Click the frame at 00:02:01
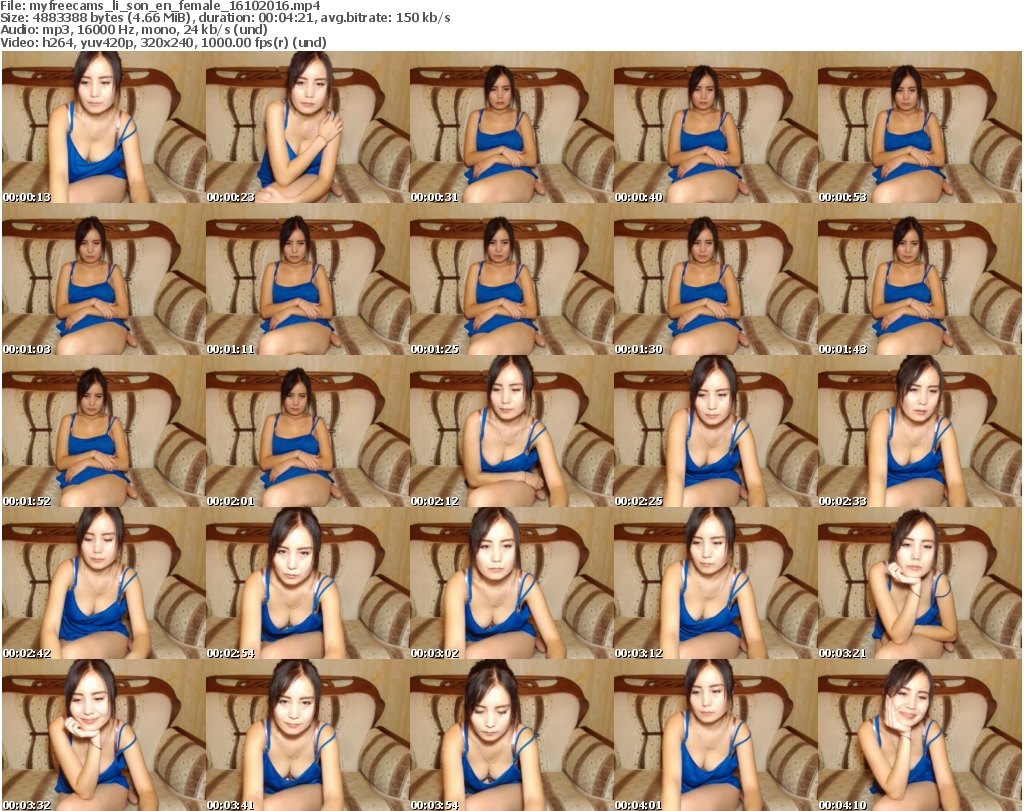This screenshot has height=811, width=1024. [x=308, y=431]
